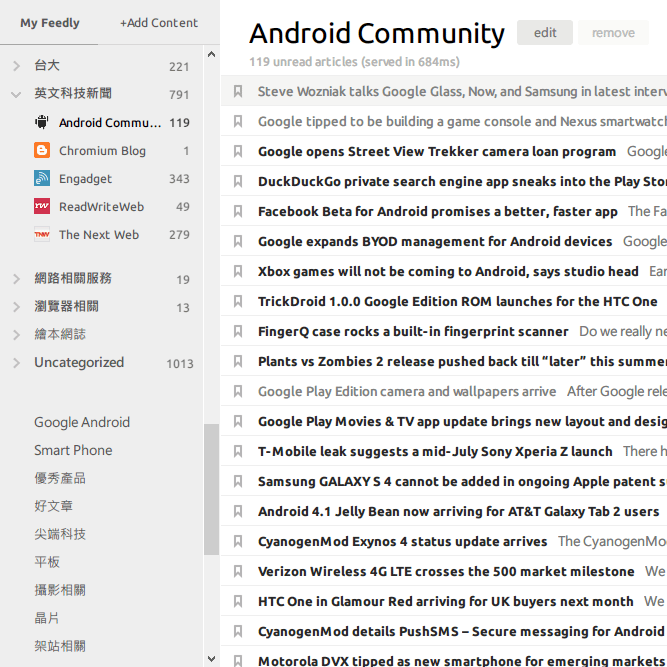This screenshot has height=667, width=667.
Task: Select the Android Commu... feed in sidebar
Action: tap(110, 123)
